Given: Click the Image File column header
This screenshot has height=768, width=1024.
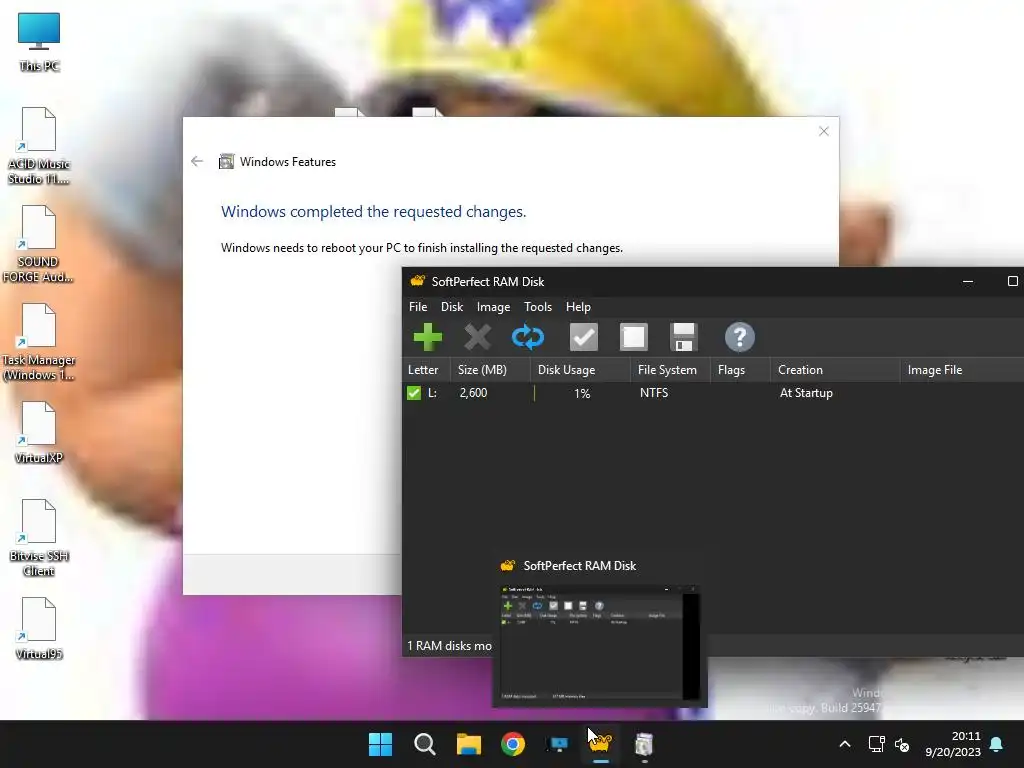Looking at the screenshot, I should pyautogui.click(x=961, y=370).
